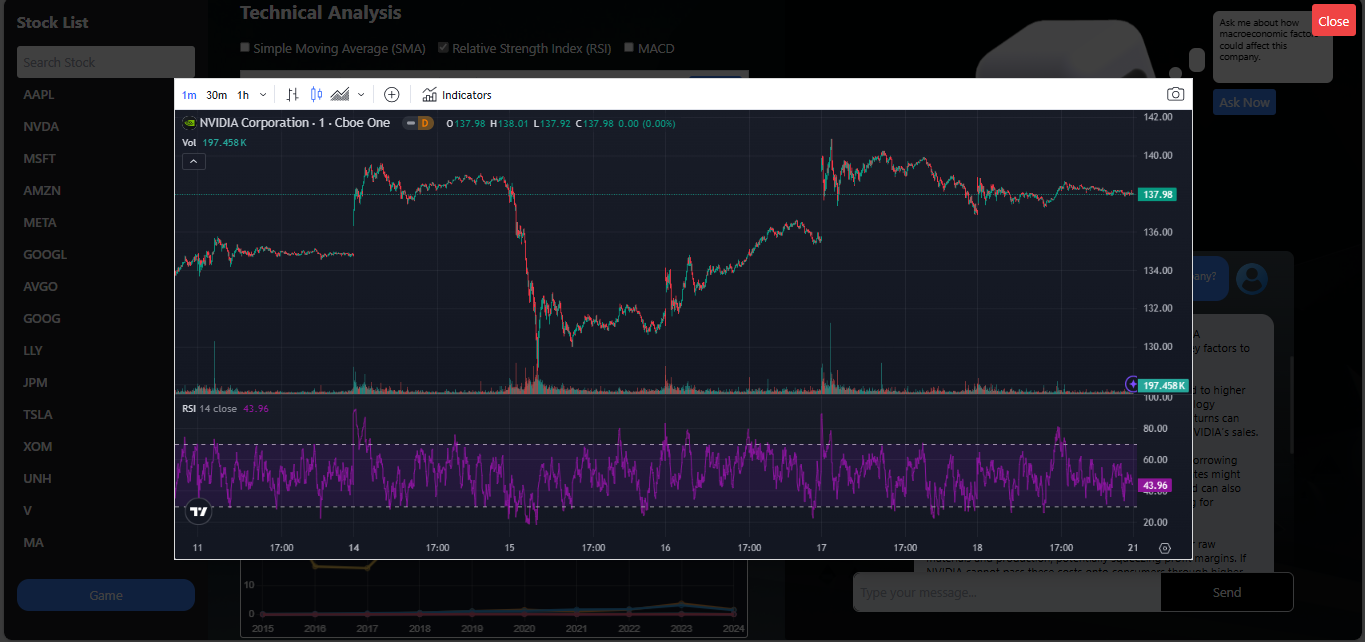
Task: Select GOOG in the stock list
Action: click(x=42, y=318)
